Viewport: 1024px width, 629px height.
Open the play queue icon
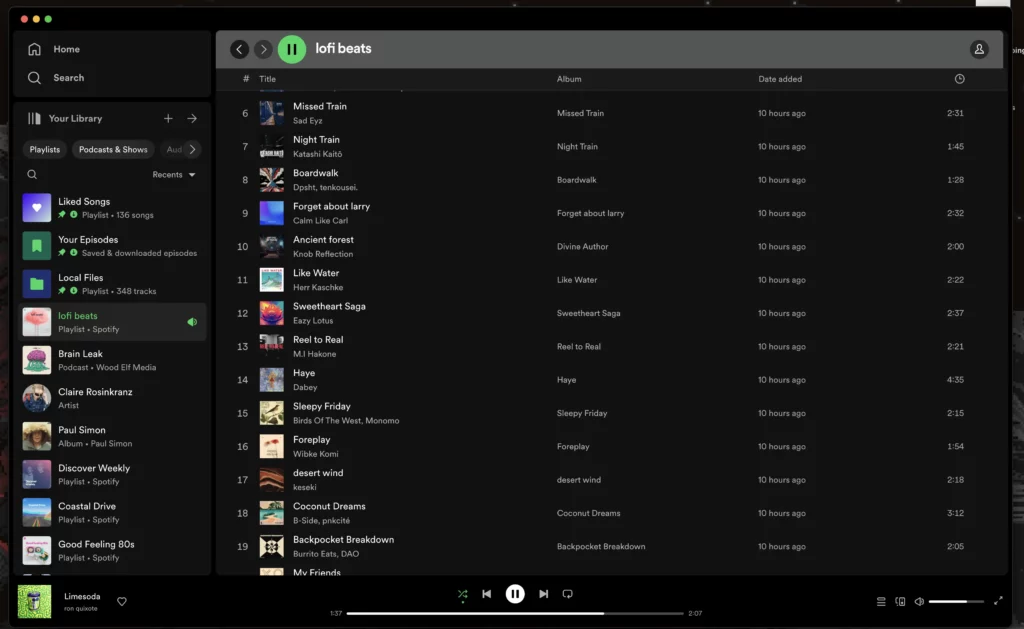pyautogui.click(x=881, y=601)
